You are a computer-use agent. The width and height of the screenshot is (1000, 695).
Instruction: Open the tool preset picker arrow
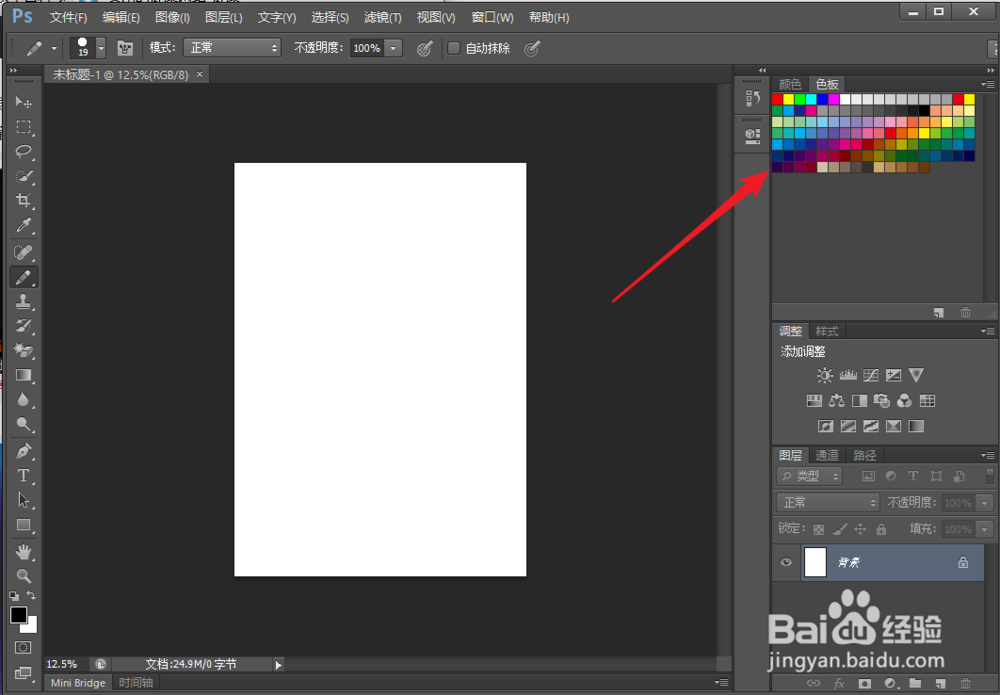(x=54, y=48)
